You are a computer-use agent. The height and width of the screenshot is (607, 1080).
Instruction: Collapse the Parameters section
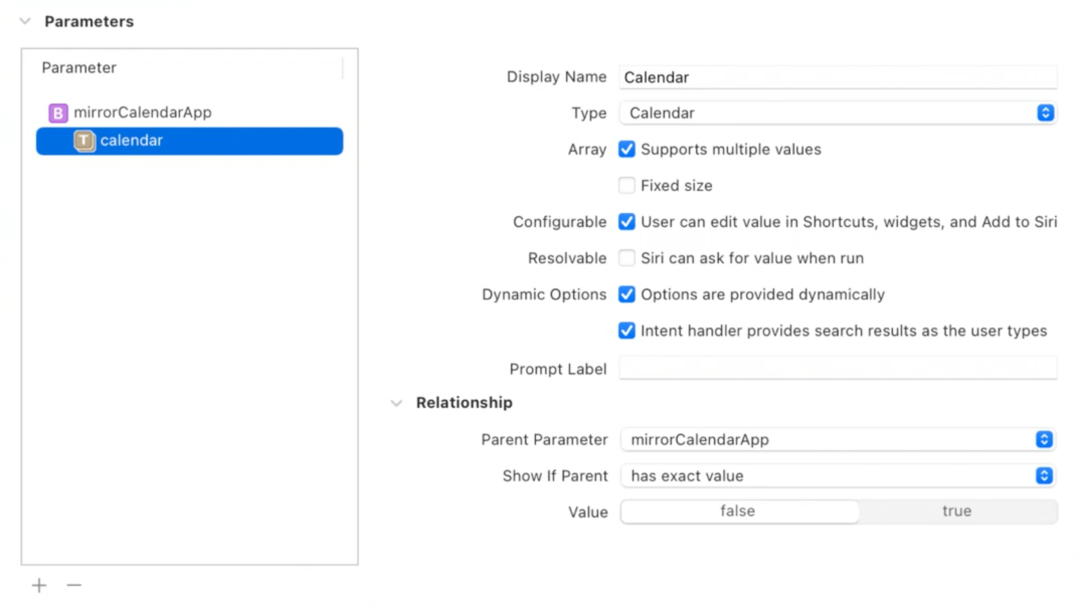tap(25, 21)
